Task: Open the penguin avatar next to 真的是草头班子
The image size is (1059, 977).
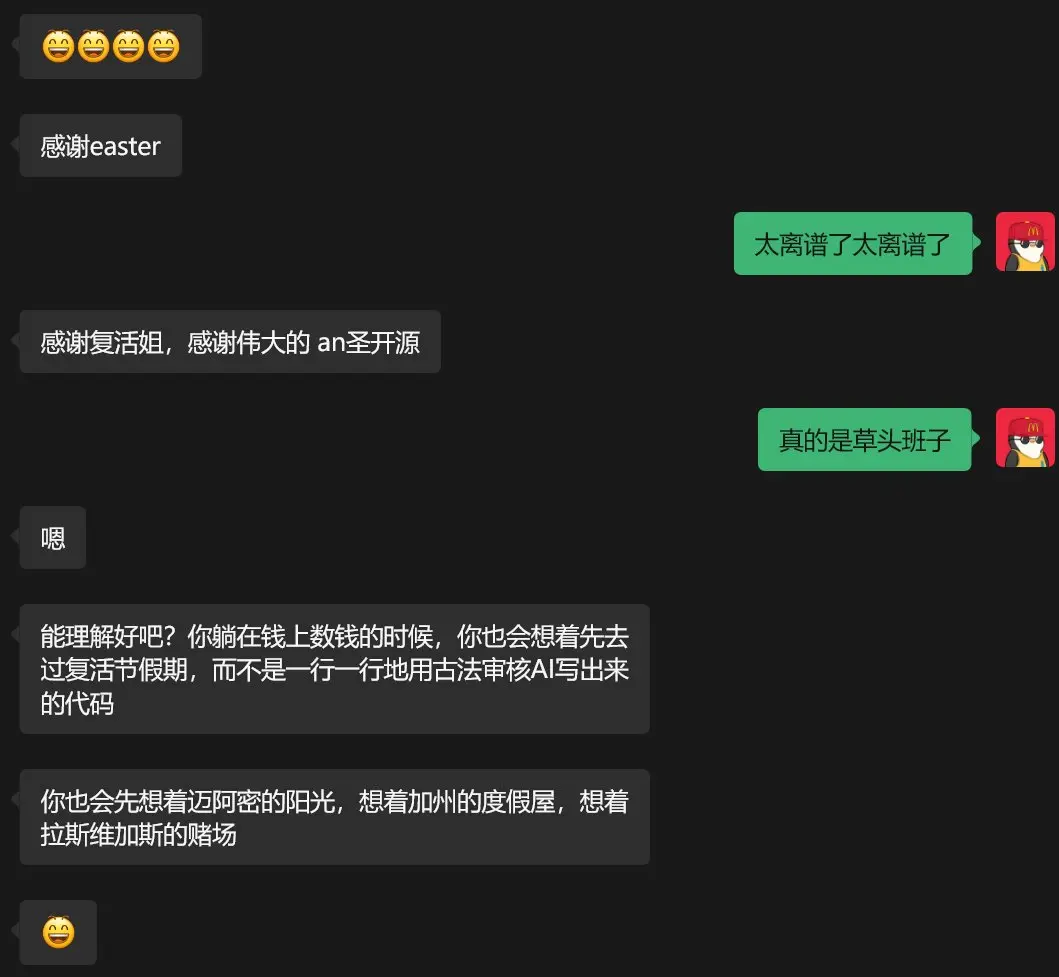Action: [1025, 438]
